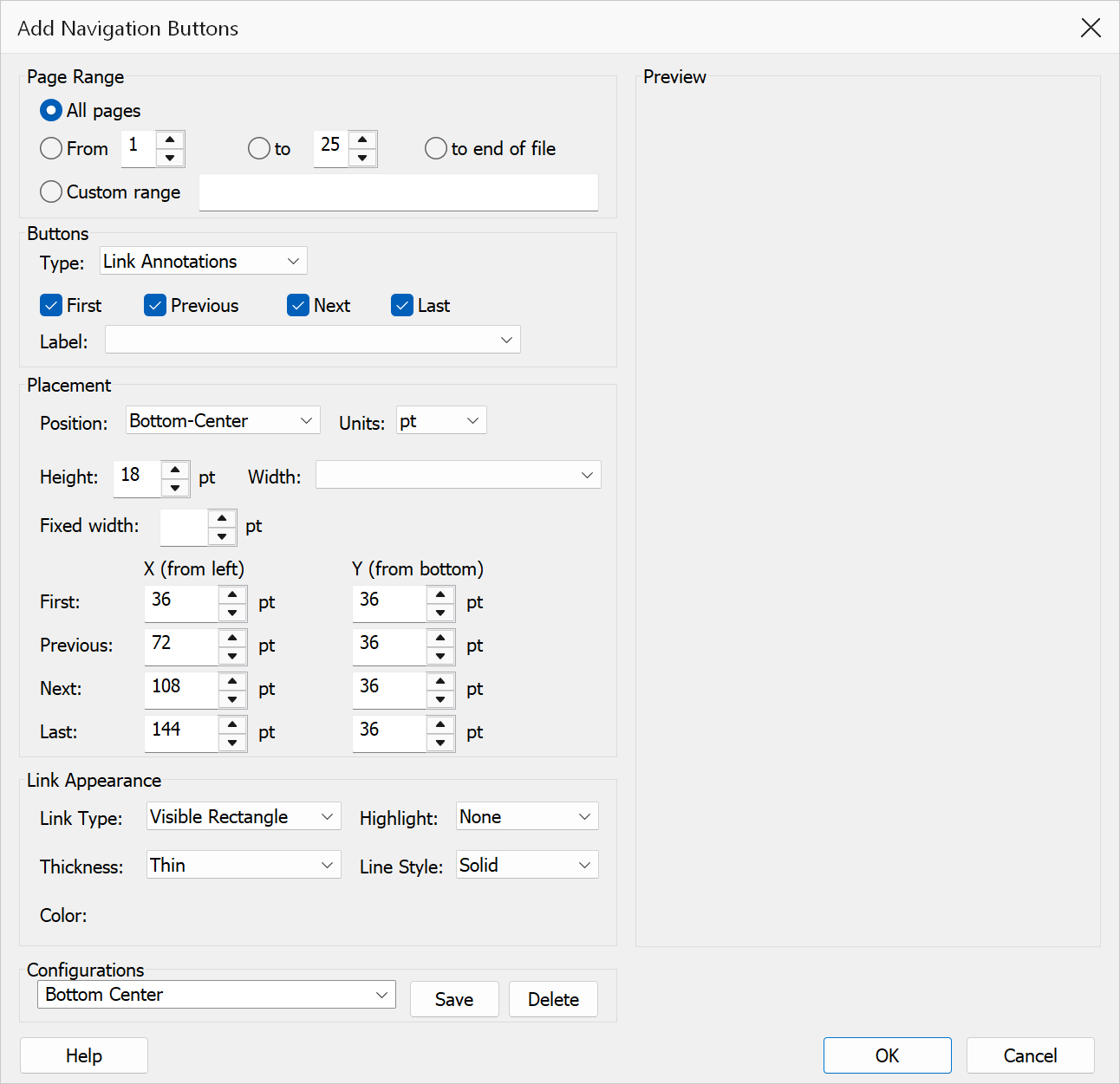
Task: Open the Line Style dropdown
Action: [x=527, y=865]
